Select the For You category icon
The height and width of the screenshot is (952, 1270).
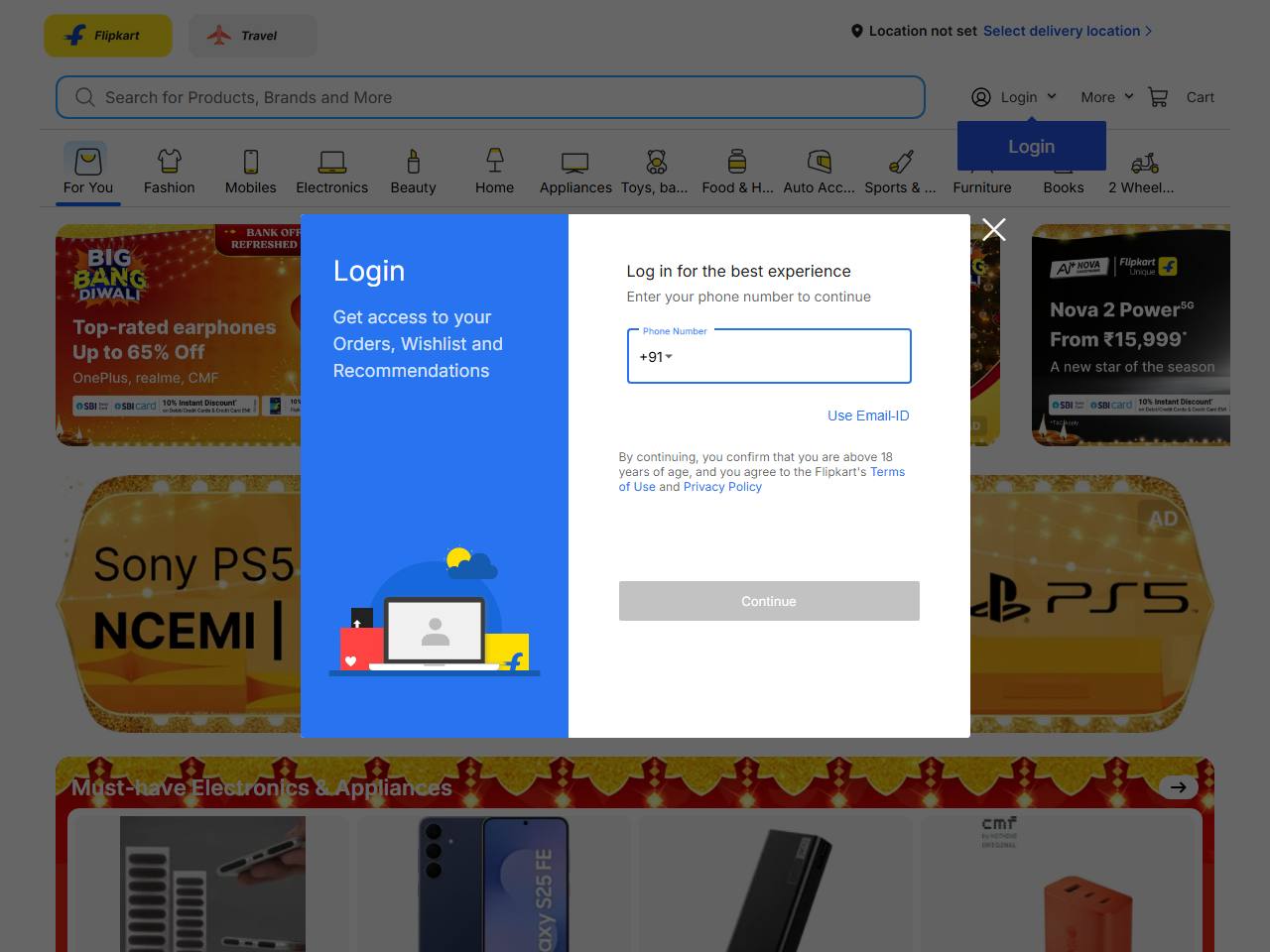(88, 160)
